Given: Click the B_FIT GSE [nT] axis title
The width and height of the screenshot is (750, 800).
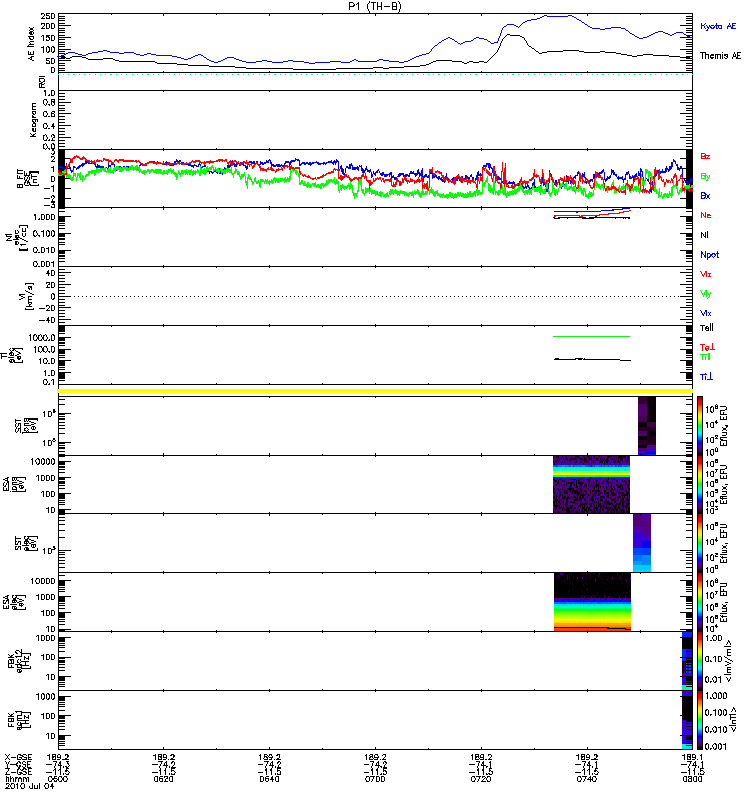Looking at the screenshot, I should 28,179.
